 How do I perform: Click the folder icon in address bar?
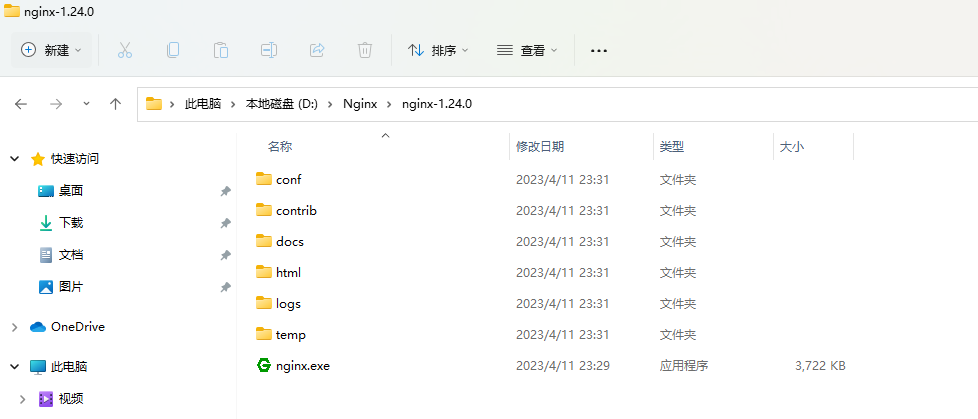(154, 104)
